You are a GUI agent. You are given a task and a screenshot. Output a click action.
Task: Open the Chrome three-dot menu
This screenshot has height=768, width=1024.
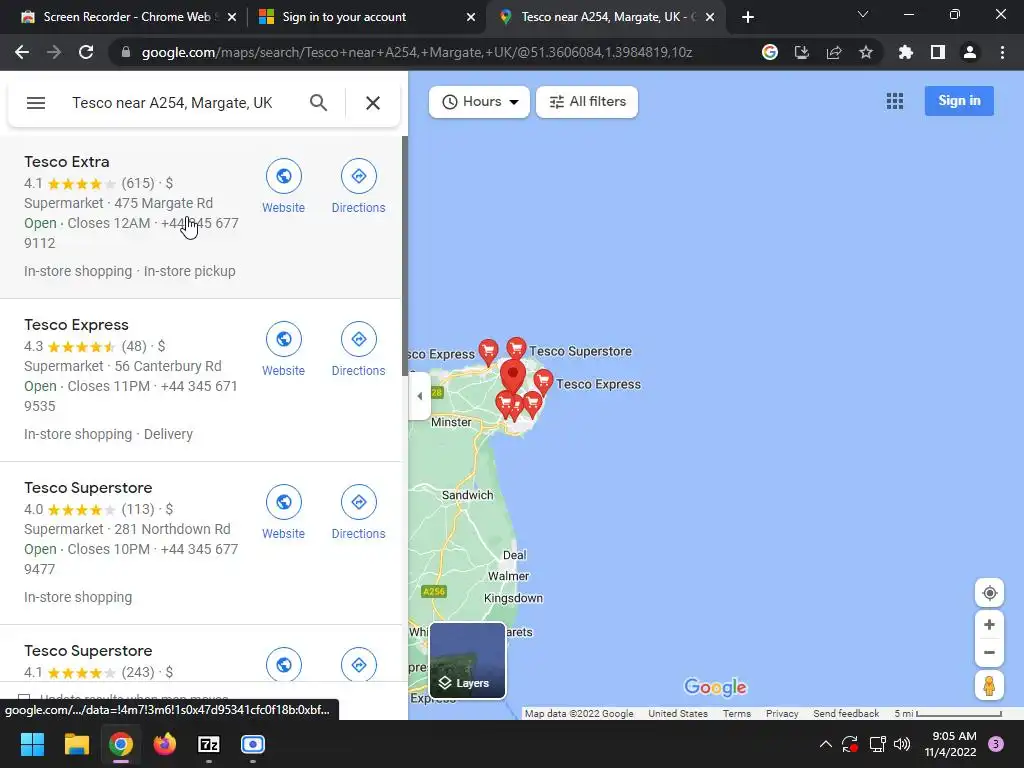(1002, 52)
